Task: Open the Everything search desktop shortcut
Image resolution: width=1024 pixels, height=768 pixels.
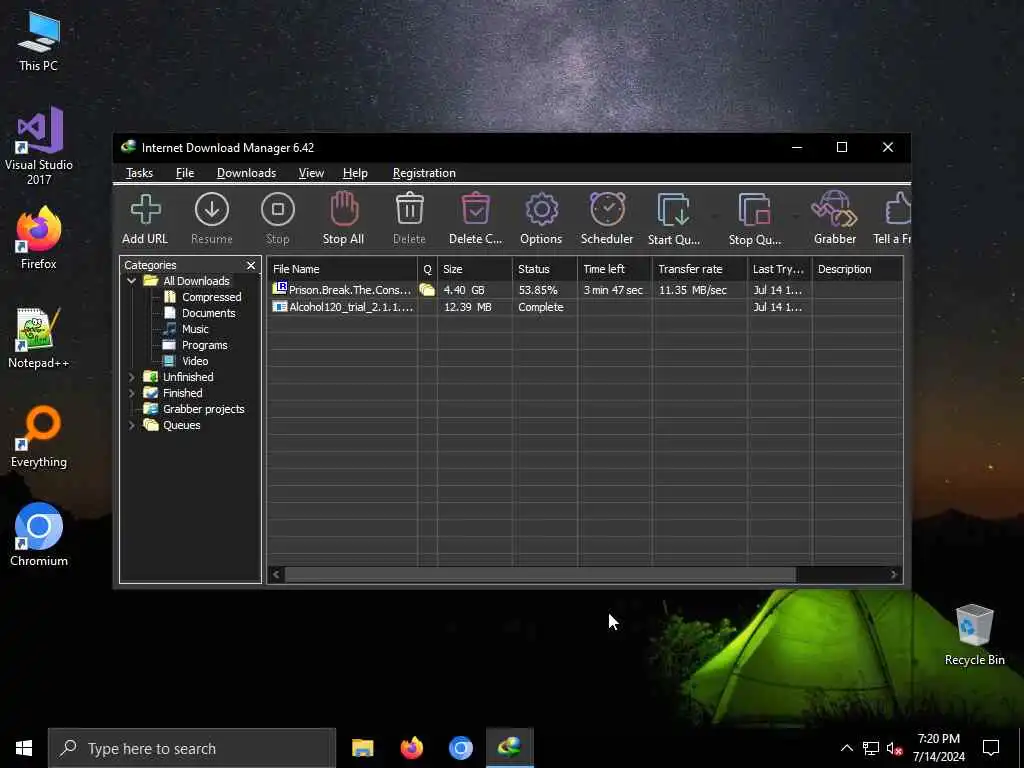Action: [39, 436]
